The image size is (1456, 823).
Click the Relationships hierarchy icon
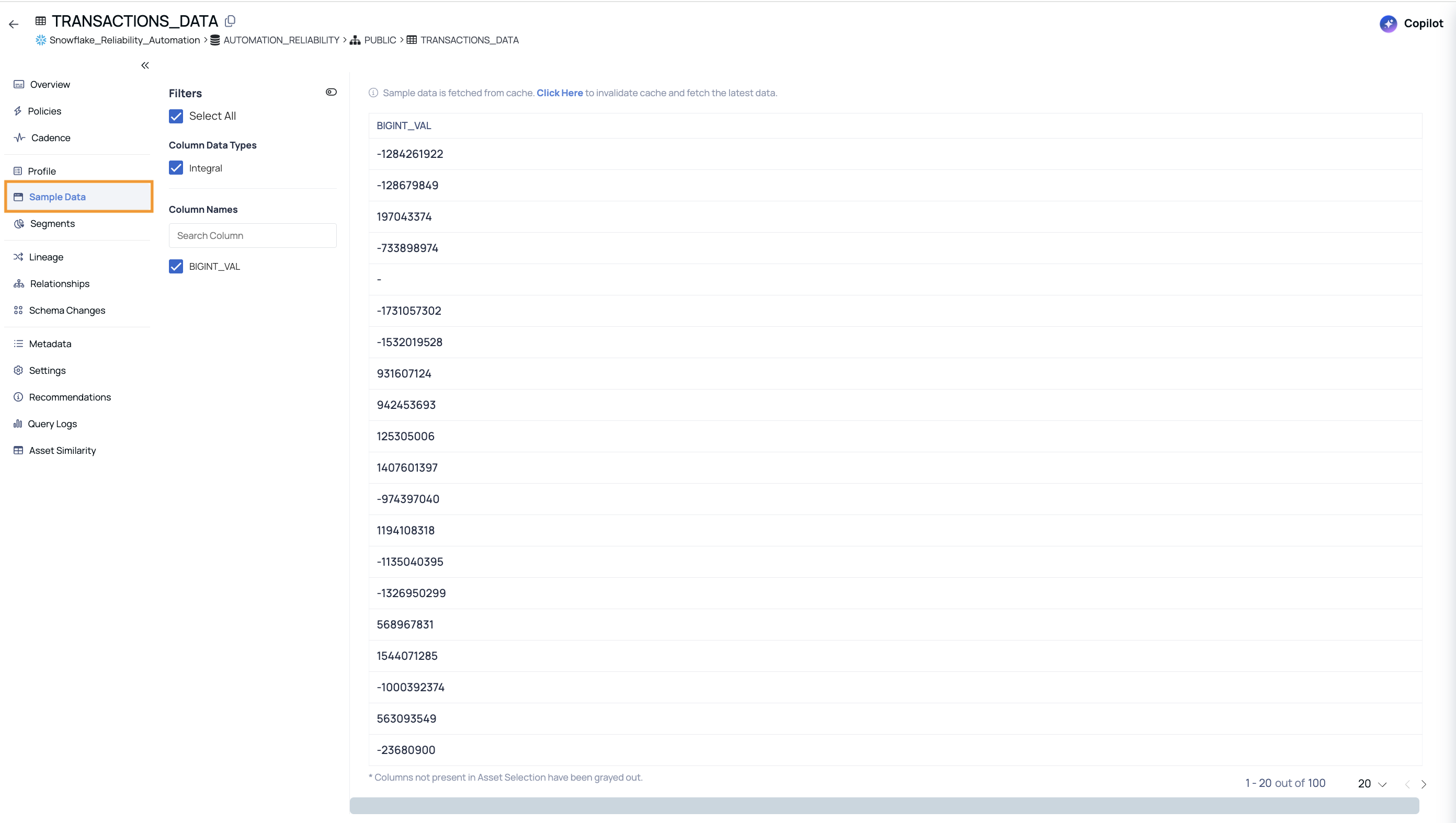19,283
